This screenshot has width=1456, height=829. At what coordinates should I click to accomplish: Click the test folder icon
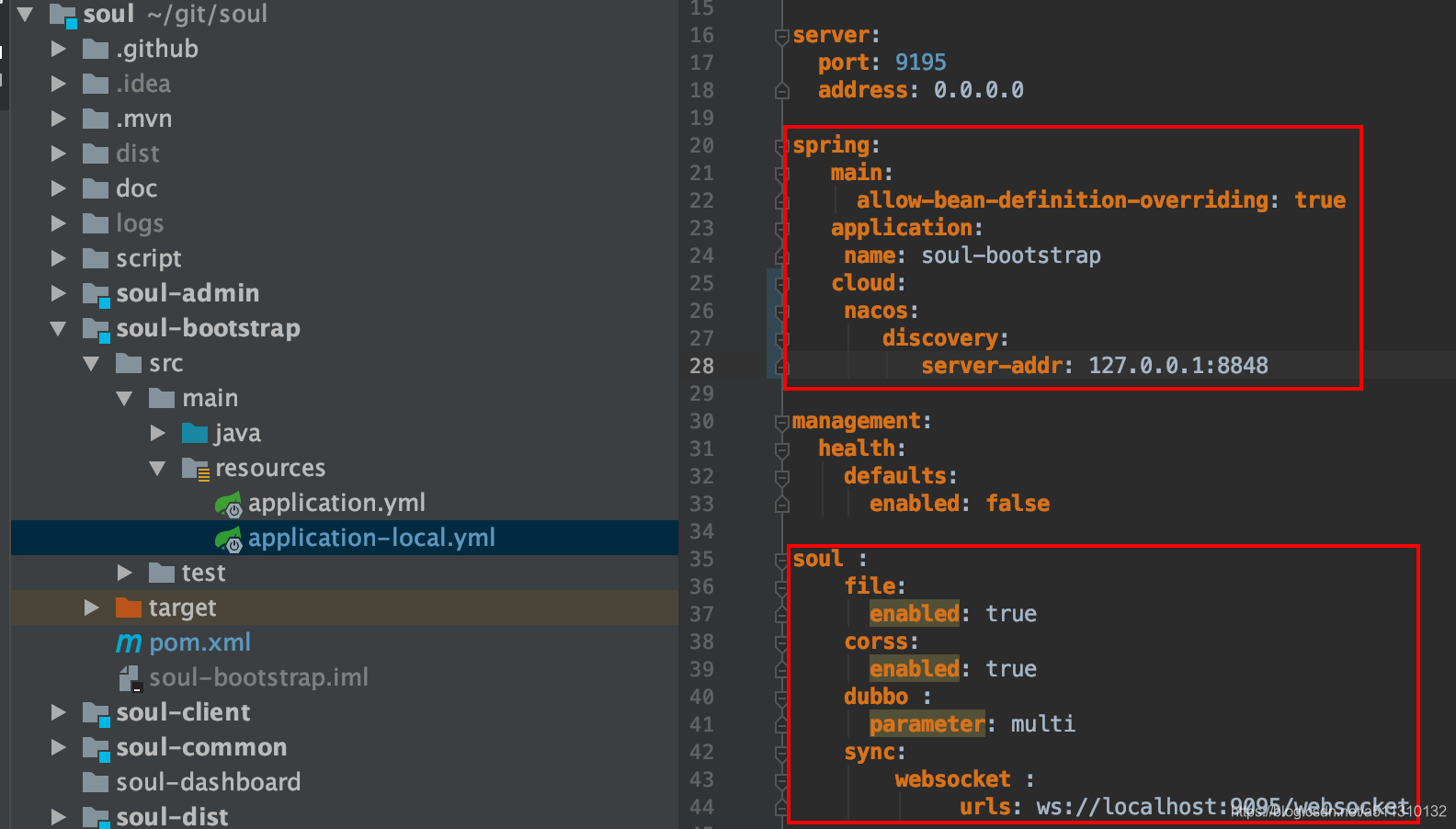tap(162, 573)
